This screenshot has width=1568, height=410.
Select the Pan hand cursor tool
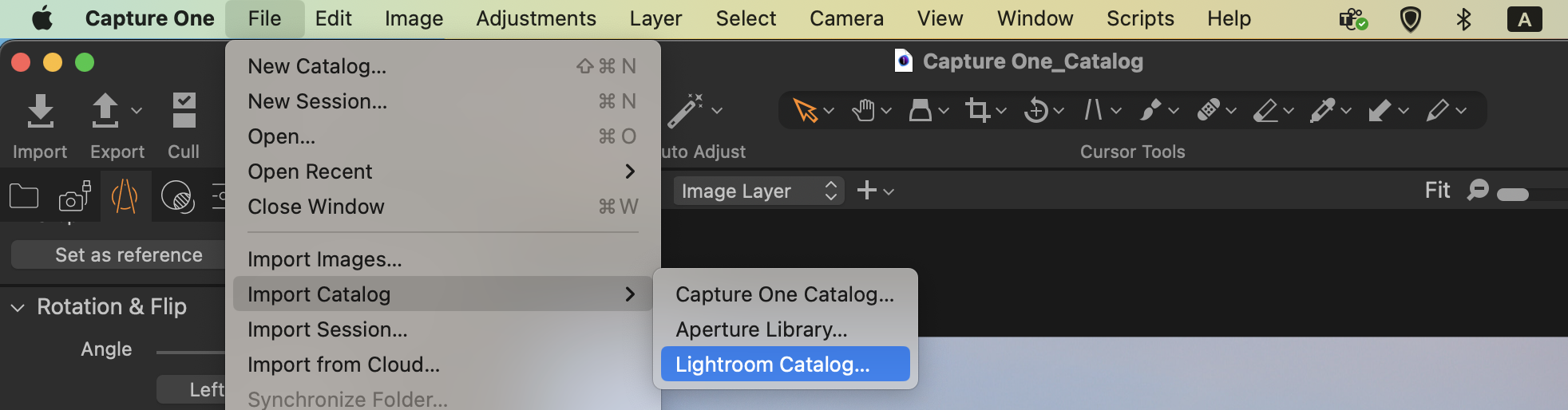click(863, 110)
